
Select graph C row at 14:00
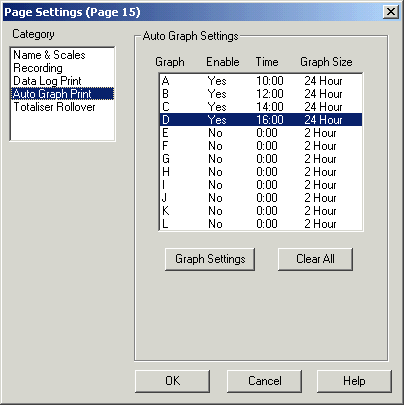coord(261,107)
